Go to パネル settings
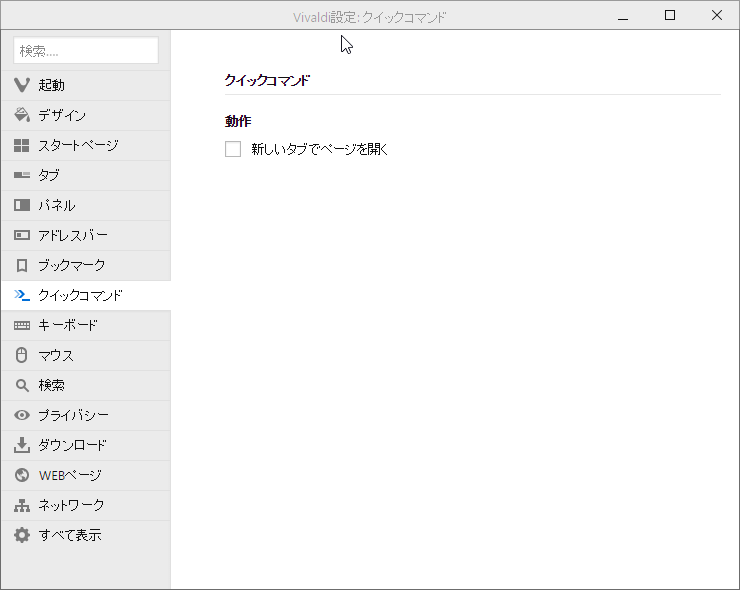The width and height of the screenshot is (740, 590). 86,205
